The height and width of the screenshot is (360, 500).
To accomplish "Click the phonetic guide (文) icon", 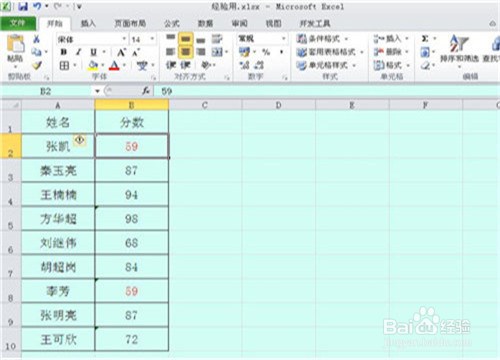I will click(142, 65).
